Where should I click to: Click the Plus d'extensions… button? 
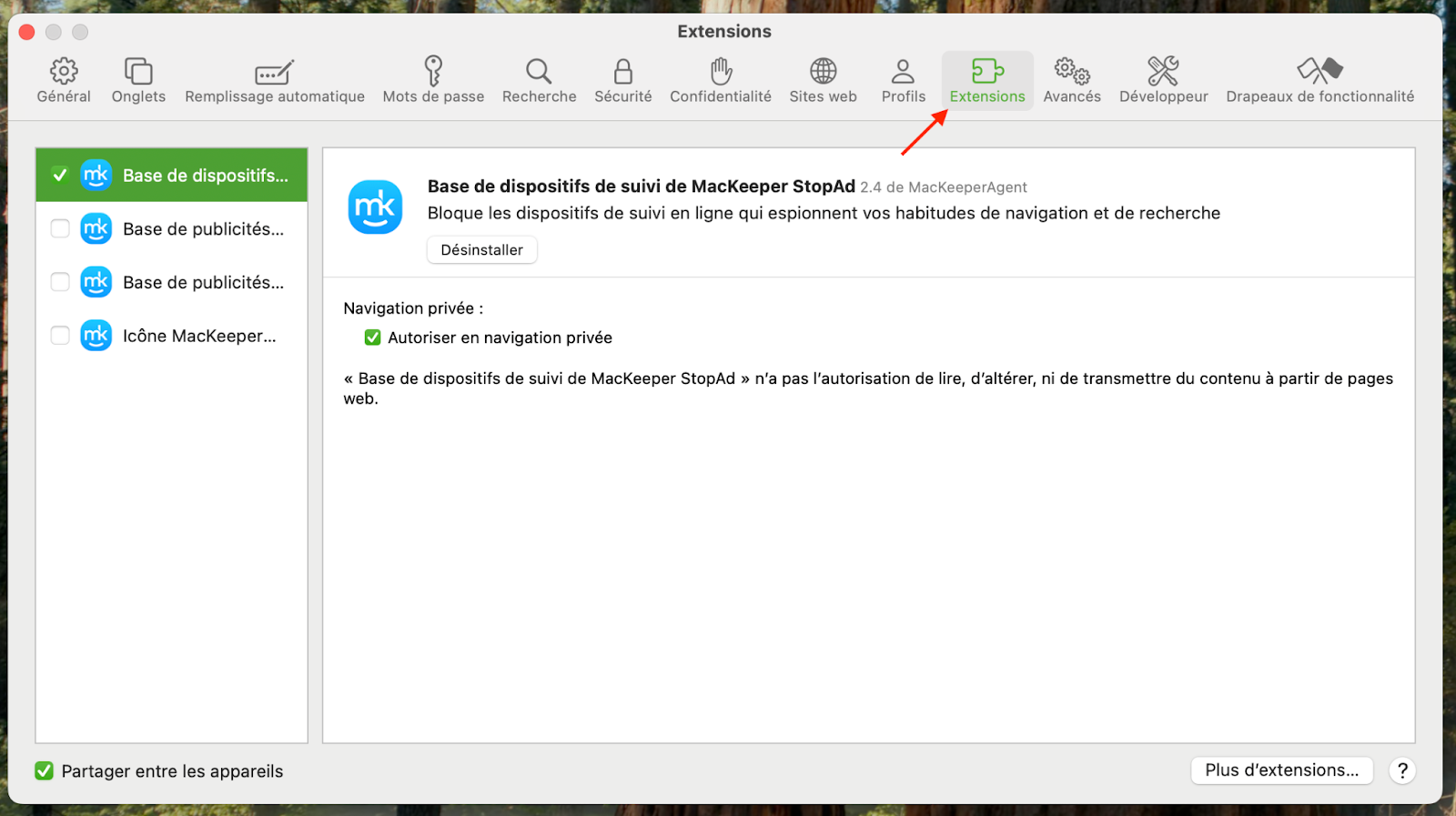click(1282, 771)
